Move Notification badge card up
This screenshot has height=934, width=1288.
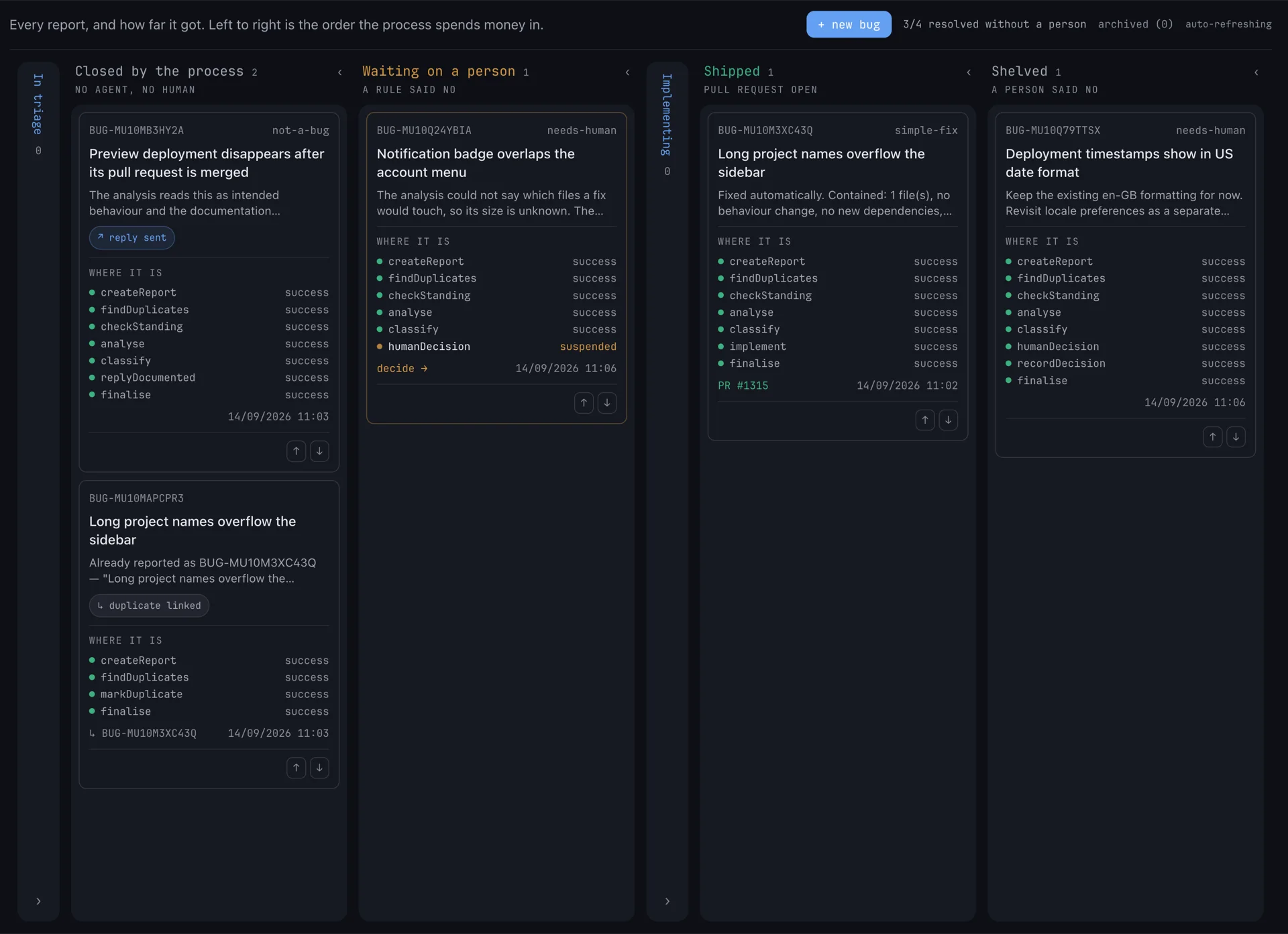[x=584, y=403]
